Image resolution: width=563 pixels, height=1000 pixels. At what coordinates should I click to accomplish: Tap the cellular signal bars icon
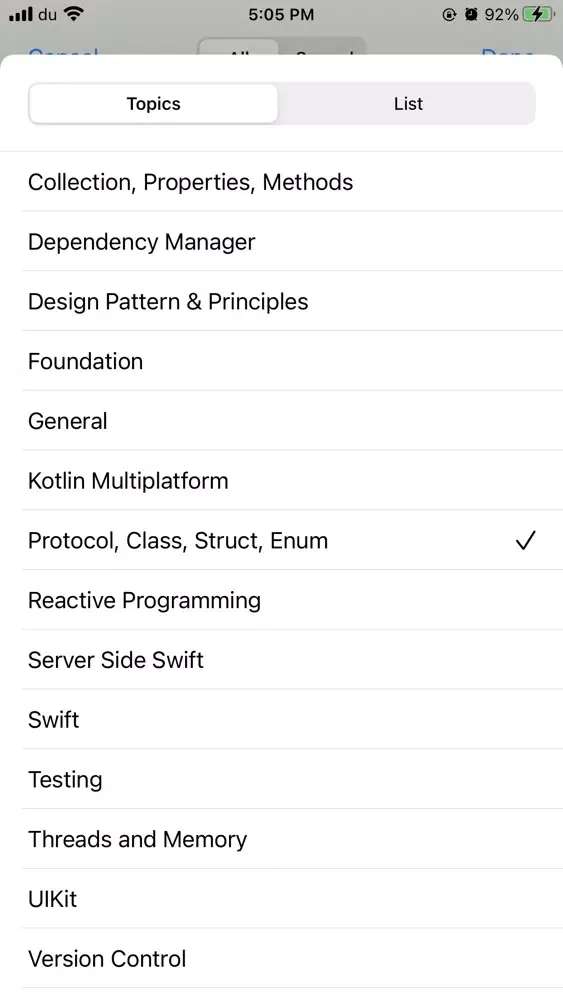tap(21, 14)
